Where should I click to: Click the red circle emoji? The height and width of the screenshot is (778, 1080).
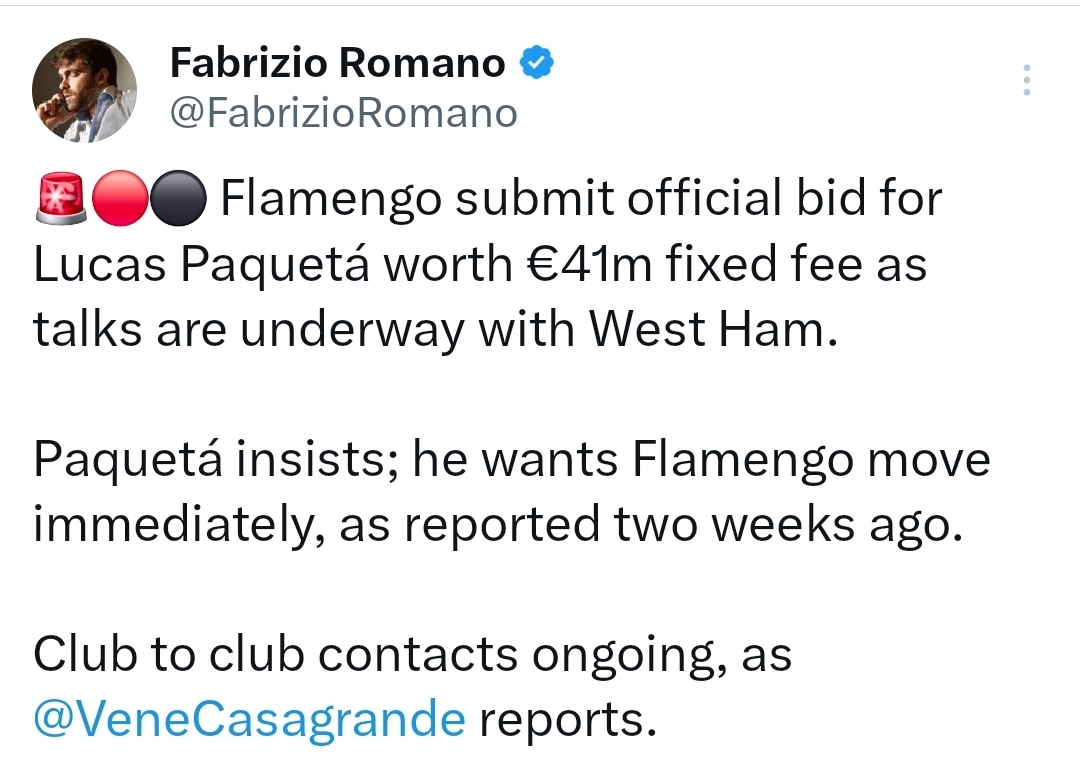(120, 199)
